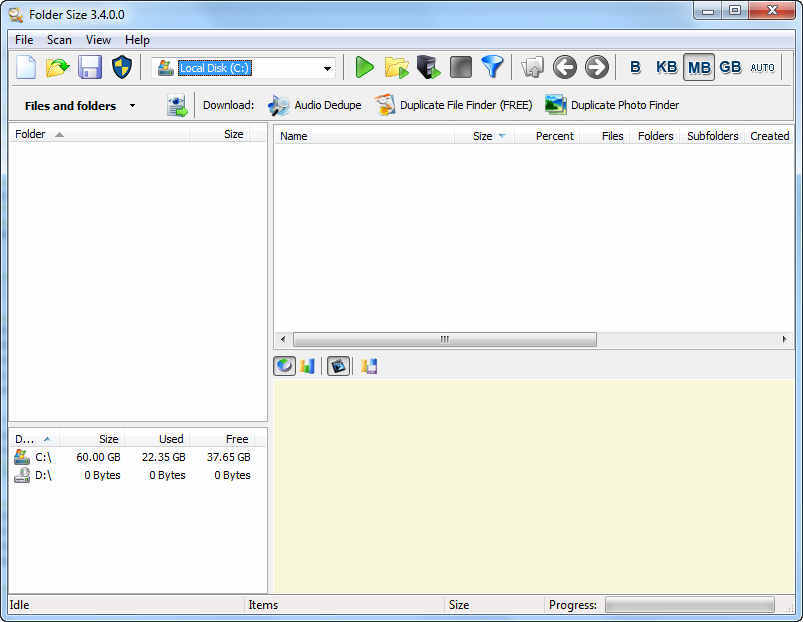The height and width of the screenshot is (622, 803).
Task: Click the back navigation arrow icon
Action: (x=564, y=67)
